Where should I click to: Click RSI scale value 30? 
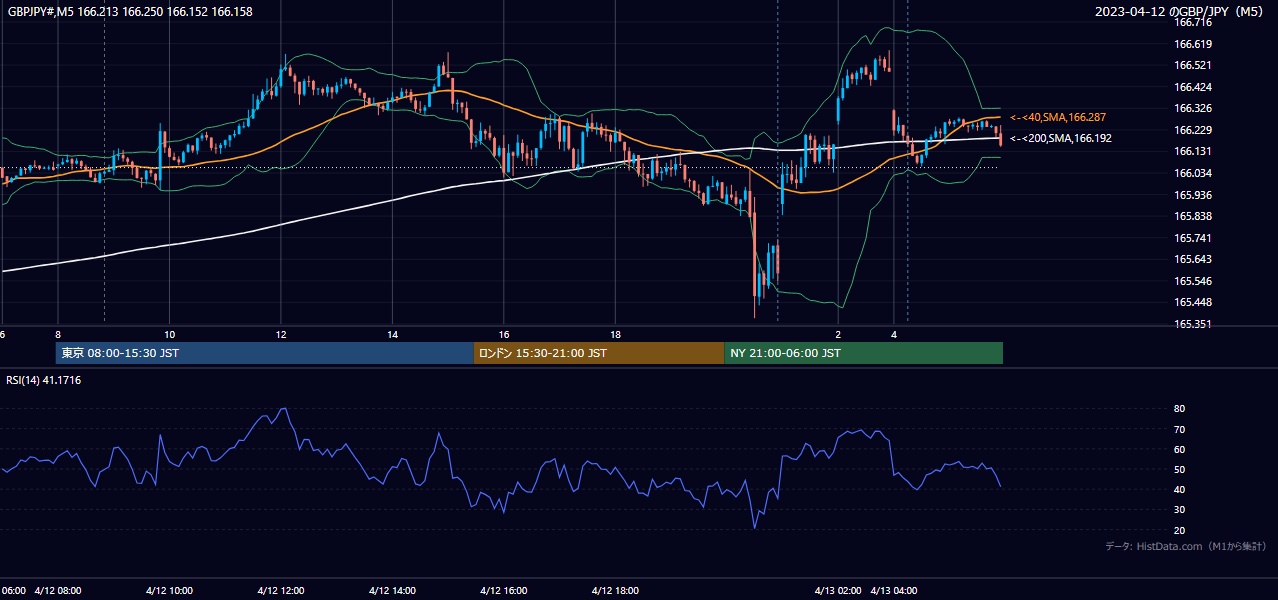1180,509
